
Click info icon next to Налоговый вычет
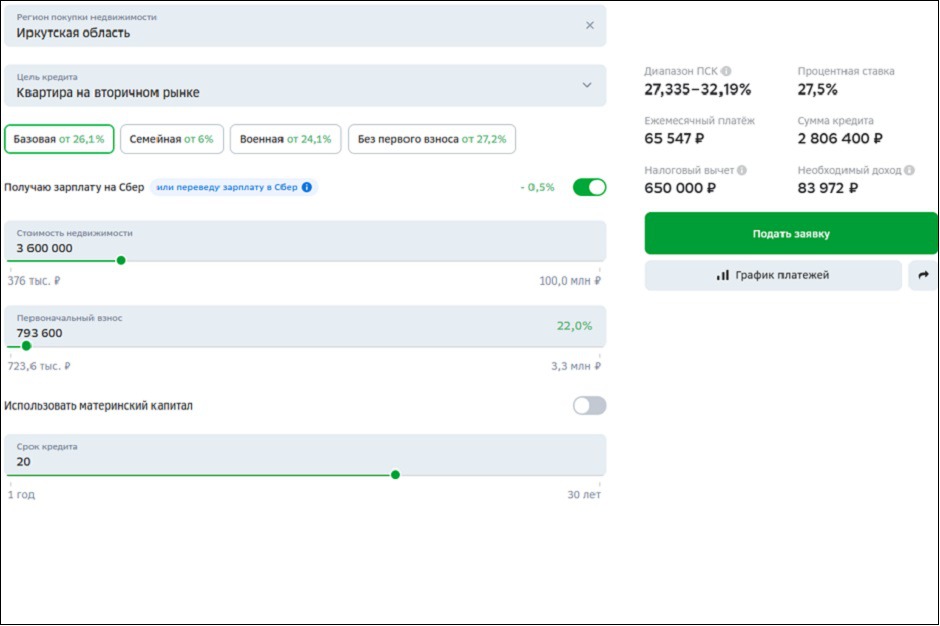742,171
